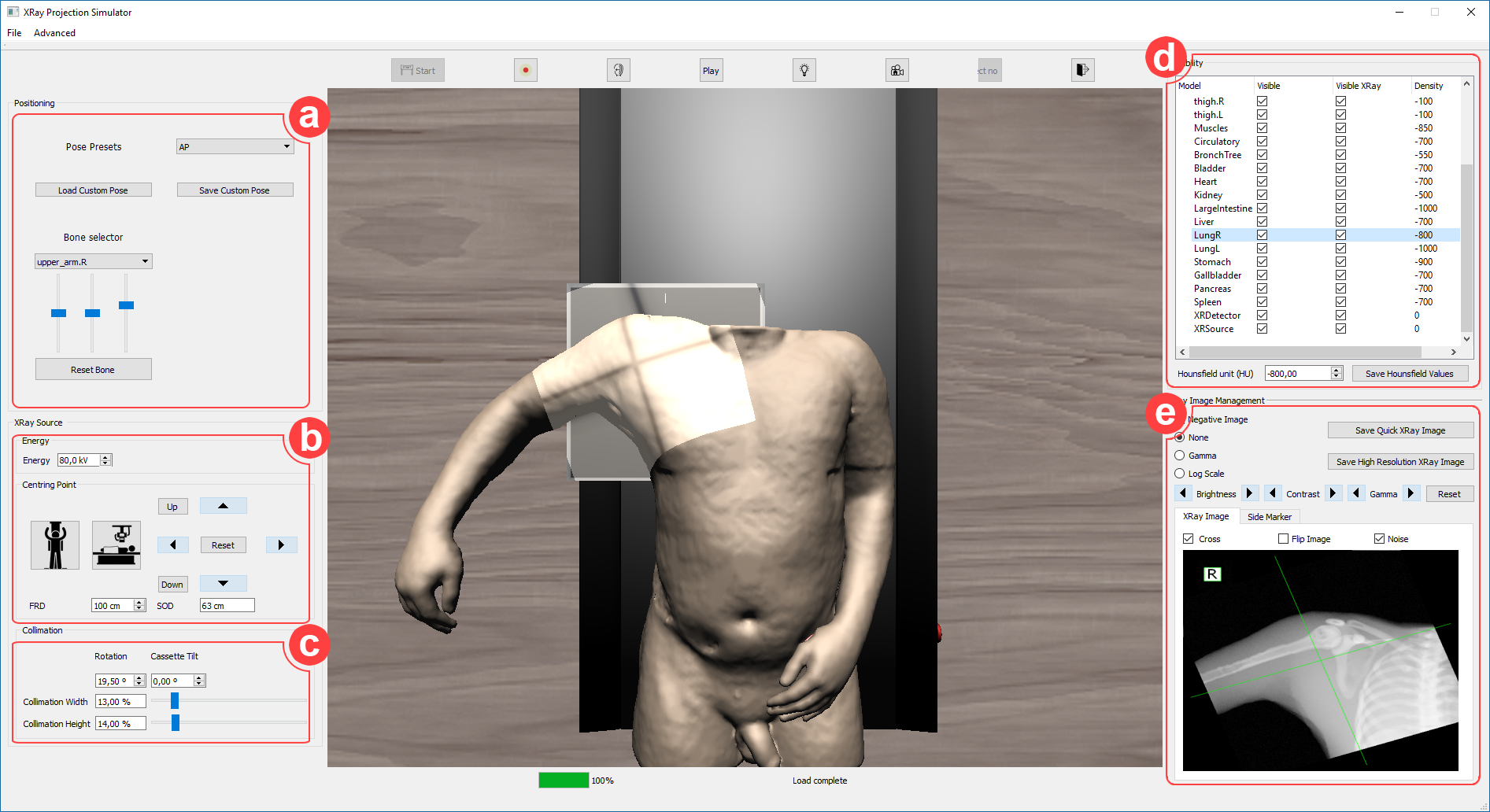Viewport: 1490px width, 812px height.
Task: Click Save High Resolution XRay Image button
Action: 1399,462
